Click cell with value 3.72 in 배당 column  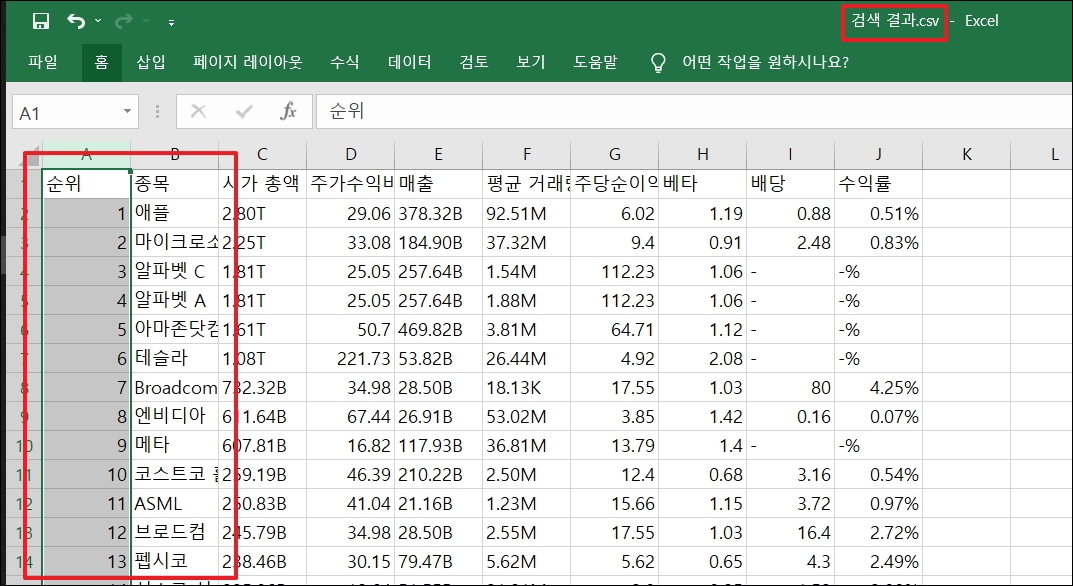click(790, 504)
